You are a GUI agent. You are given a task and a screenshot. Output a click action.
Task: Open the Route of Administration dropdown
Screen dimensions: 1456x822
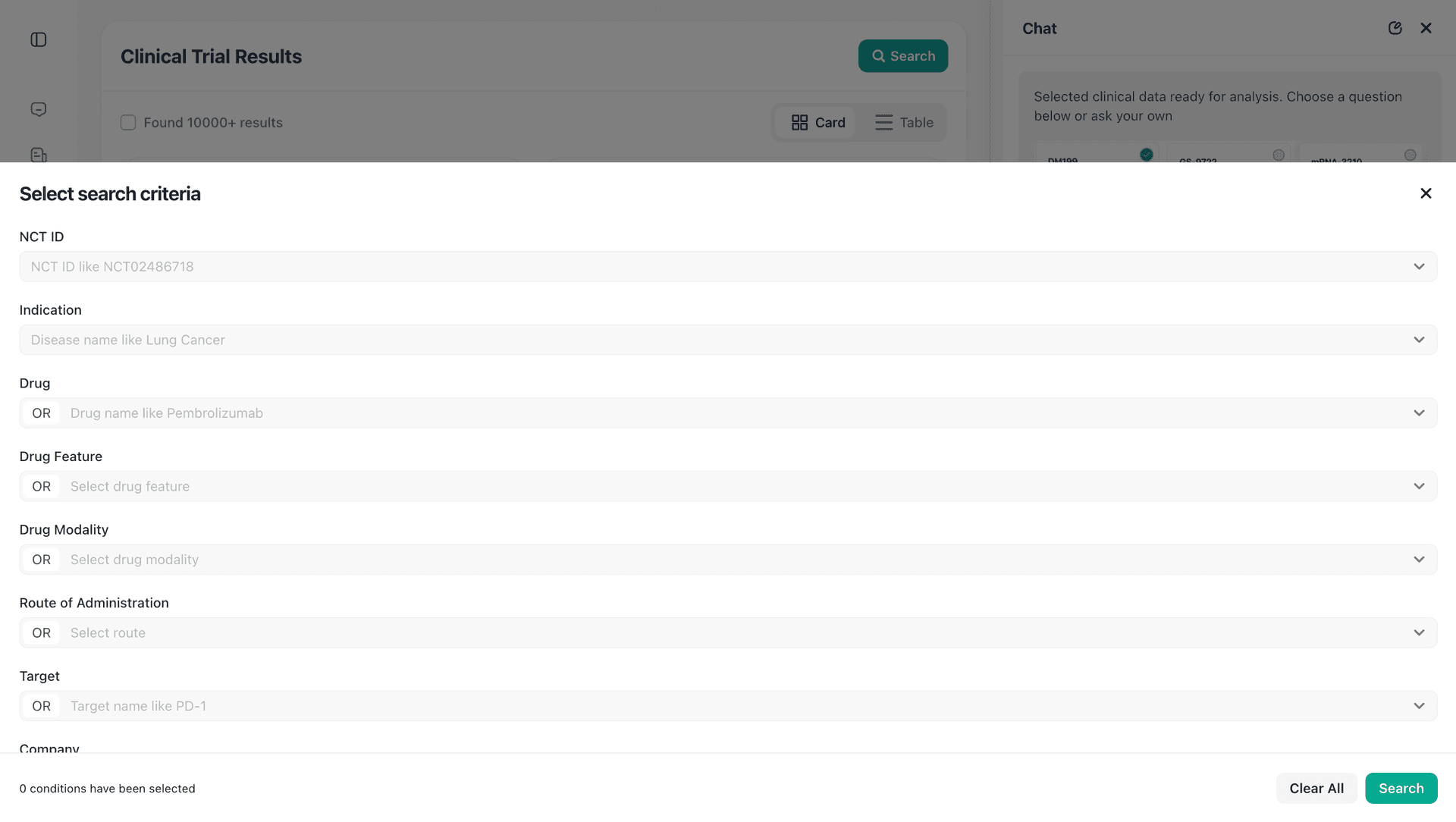[x=1419, y=633]
